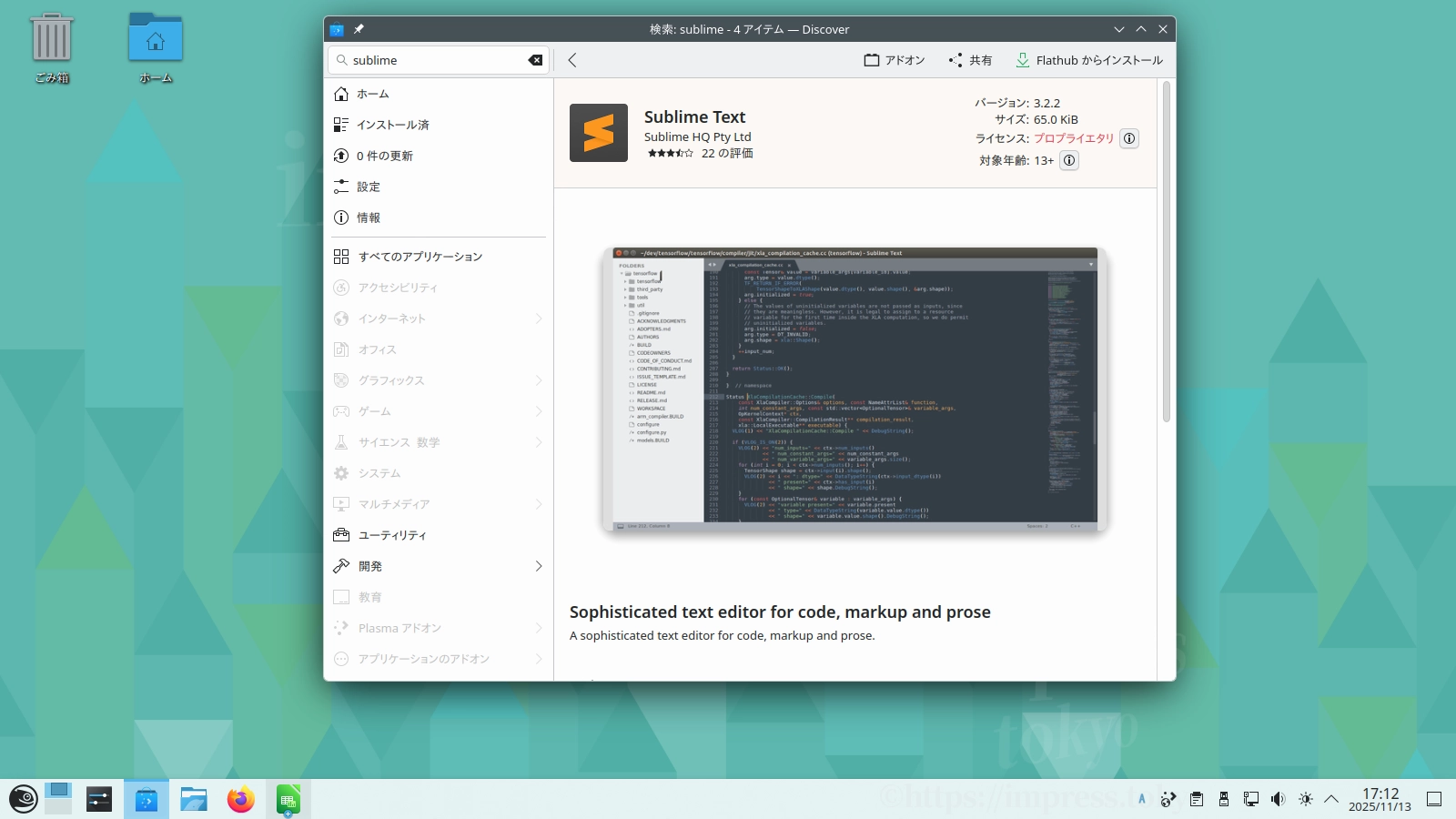This screenshot has width=1456, height=819.
Task: Click the 共有 share button
Action: click(970, 60)
